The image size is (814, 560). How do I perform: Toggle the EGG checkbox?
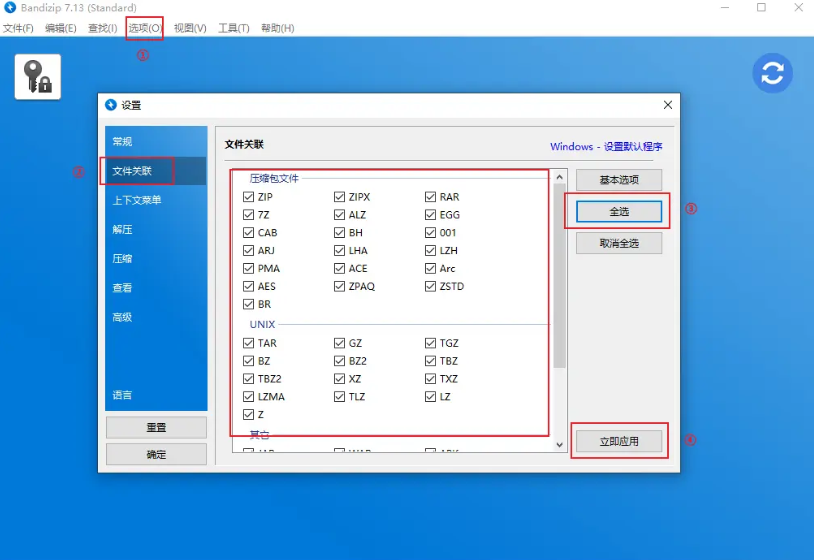[430, 214]
